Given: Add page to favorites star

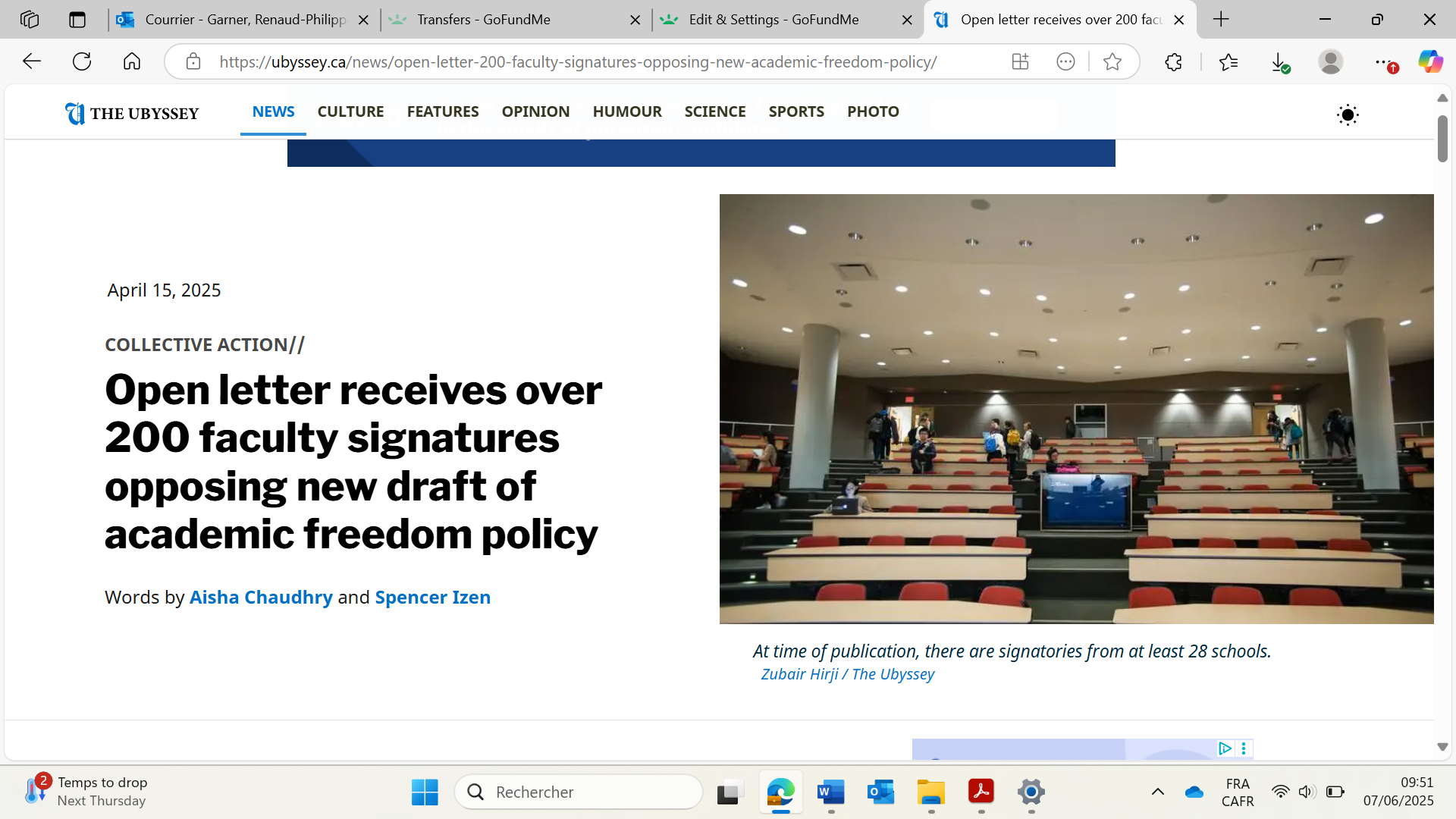Looking at the screenshot, I should [1112, 62].
